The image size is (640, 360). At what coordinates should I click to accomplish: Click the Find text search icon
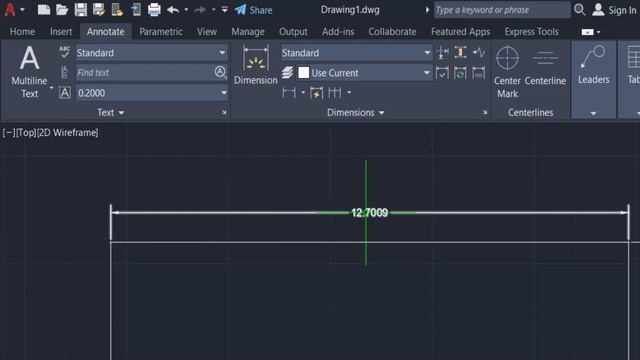(x=220, y=72)
